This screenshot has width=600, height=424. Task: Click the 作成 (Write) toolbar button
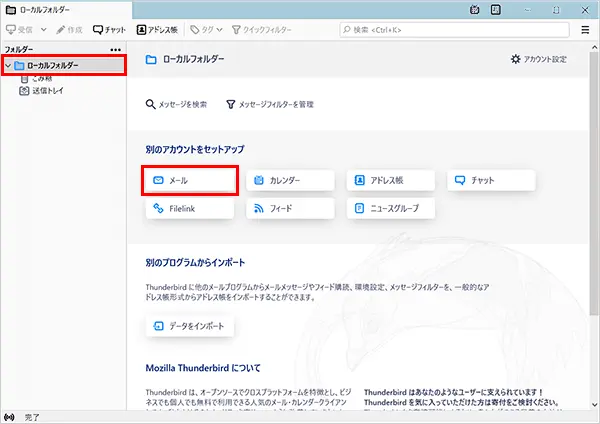[69, 30]
